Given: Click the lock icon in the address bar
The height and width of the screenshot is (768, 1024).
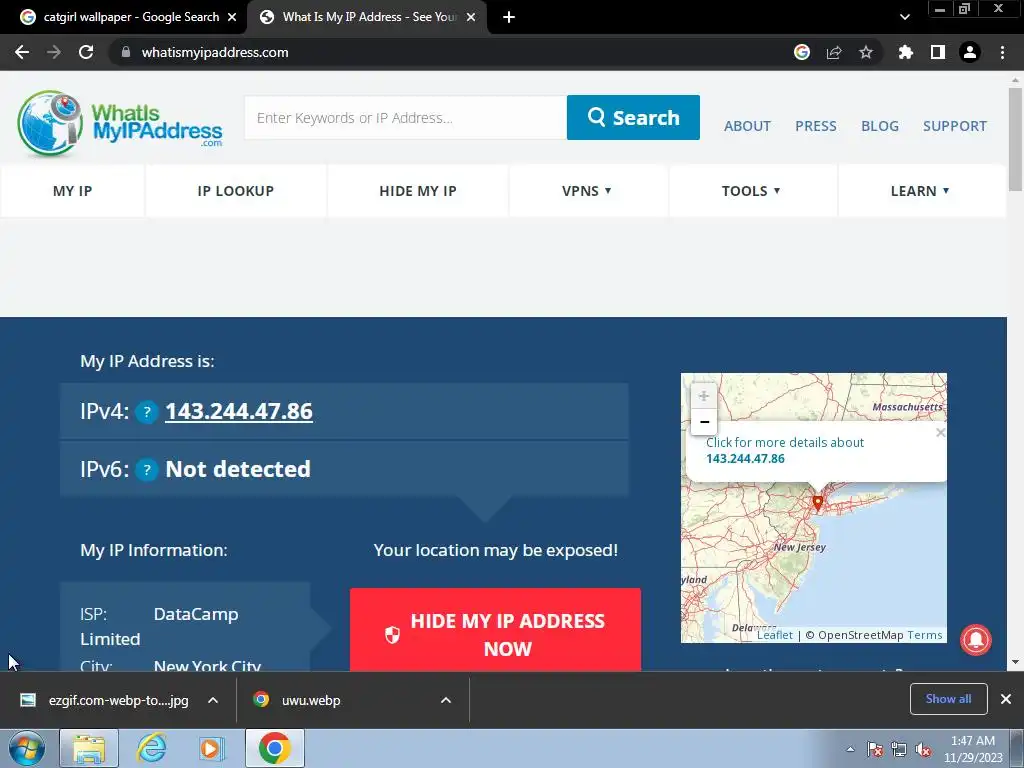Looking at the screenshot, I should coord(126,52).
